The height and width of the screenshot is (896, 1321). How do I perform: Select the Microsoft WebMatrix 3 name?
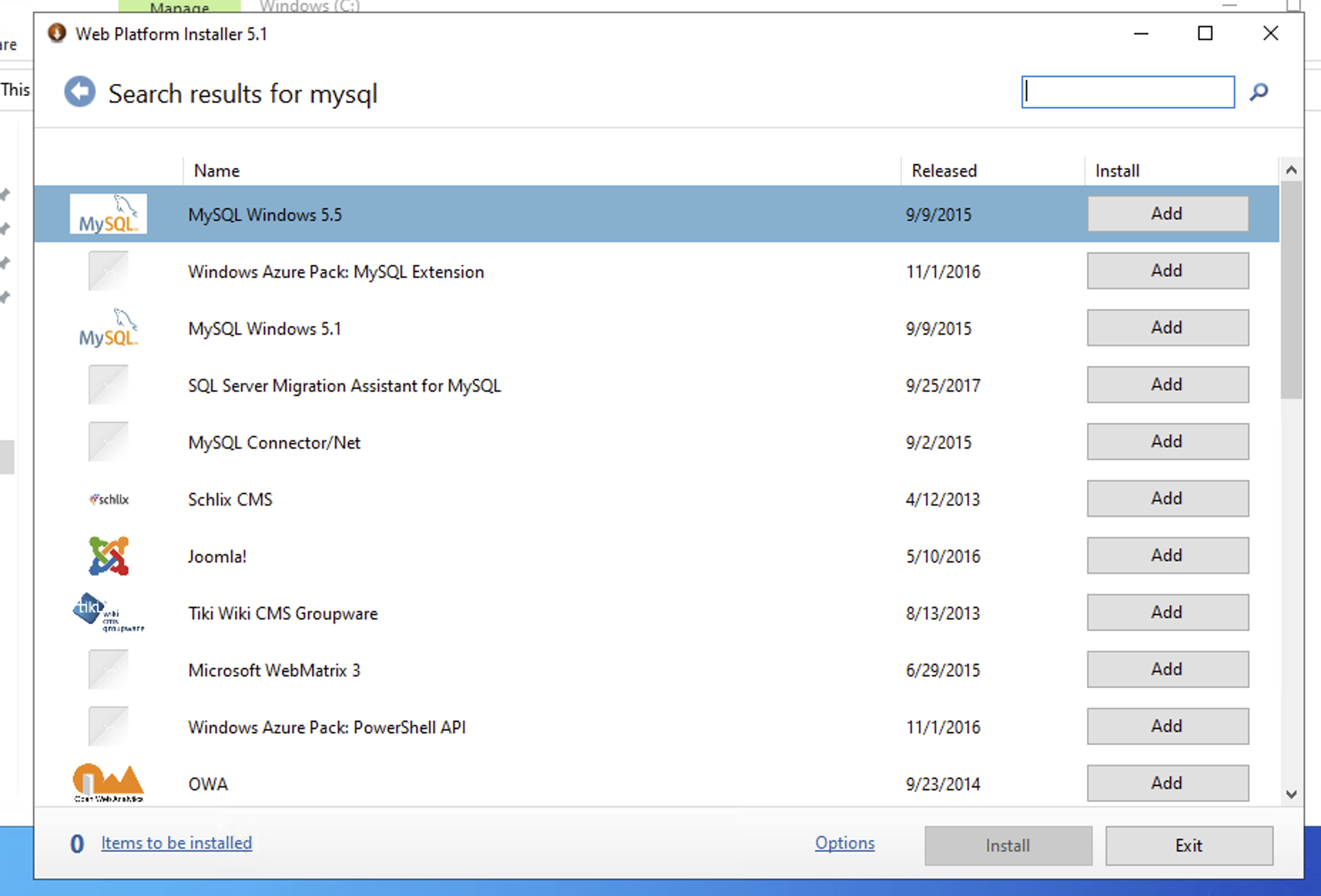[x=274, y=670]
